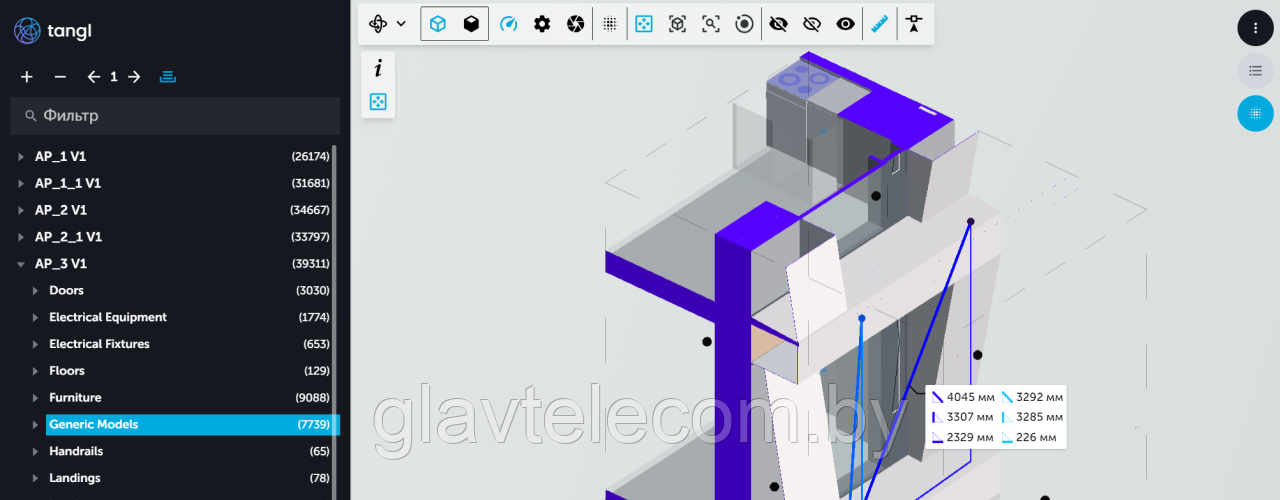Open the three-dot options menu
The width and height of the screenshot is (1280, 500).
(x=1256, y=28)
